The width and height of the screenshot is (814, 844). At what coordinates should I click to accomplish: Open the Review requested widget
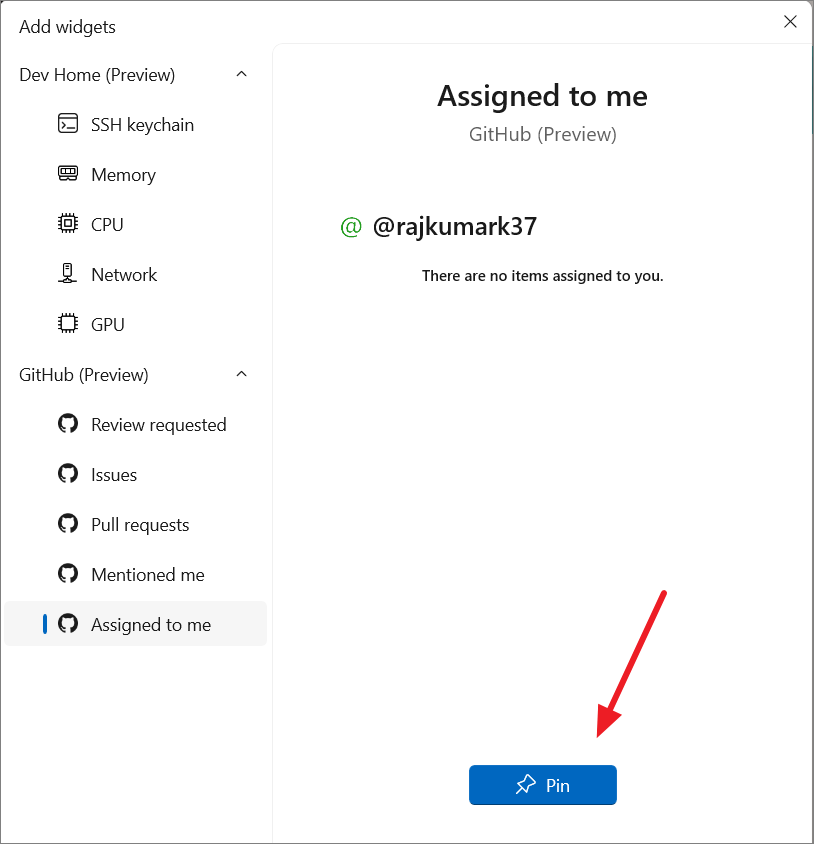tap(136, 425)
